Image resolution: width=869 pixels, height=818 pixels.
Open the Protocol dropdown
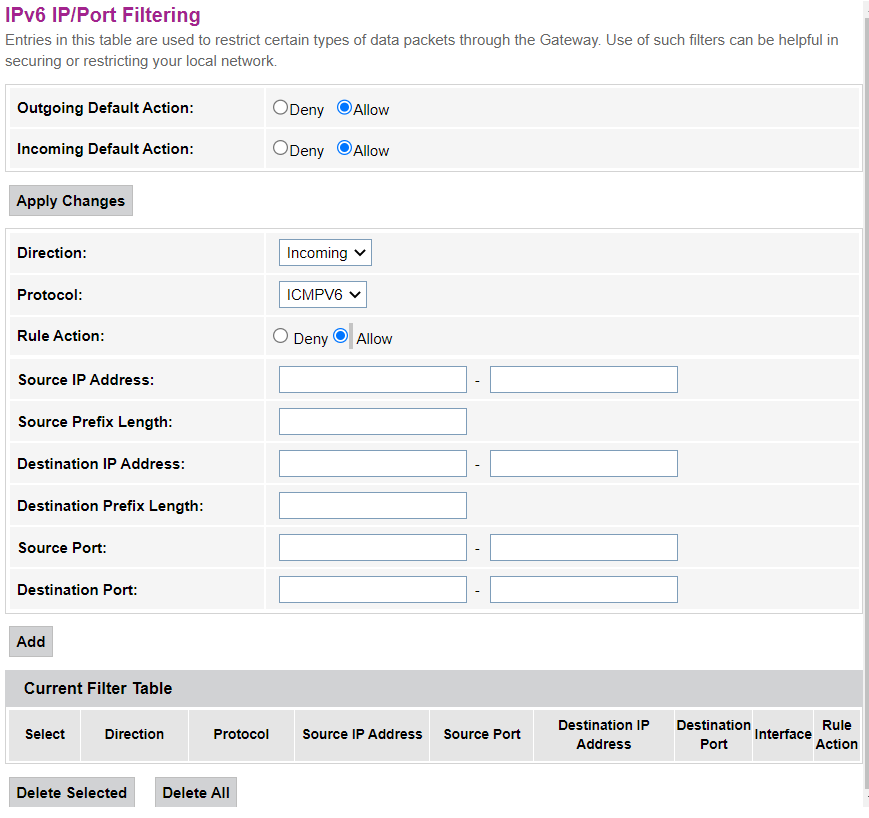[323, 294]
